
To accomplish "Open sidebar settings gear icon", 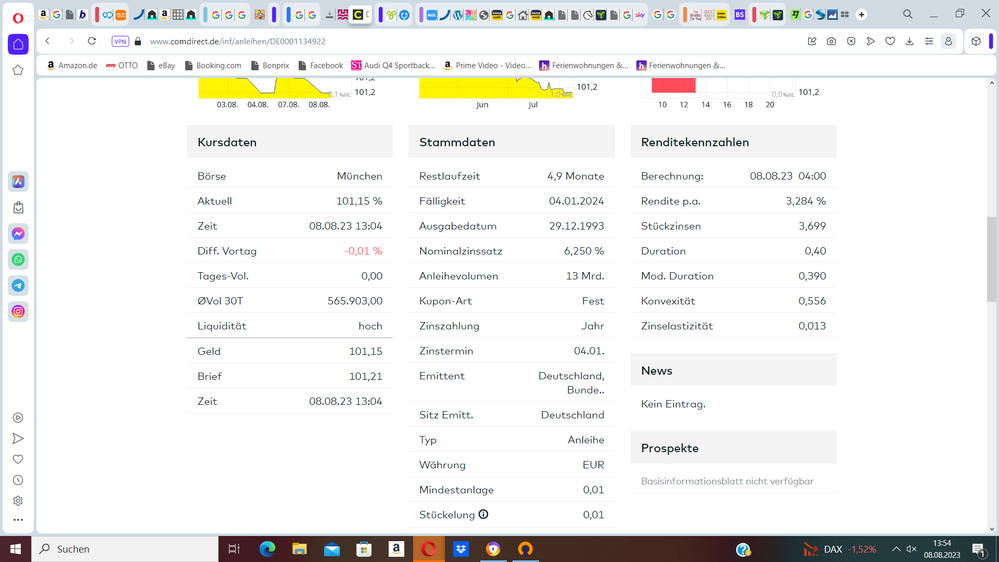I will [x=18, y=501].
